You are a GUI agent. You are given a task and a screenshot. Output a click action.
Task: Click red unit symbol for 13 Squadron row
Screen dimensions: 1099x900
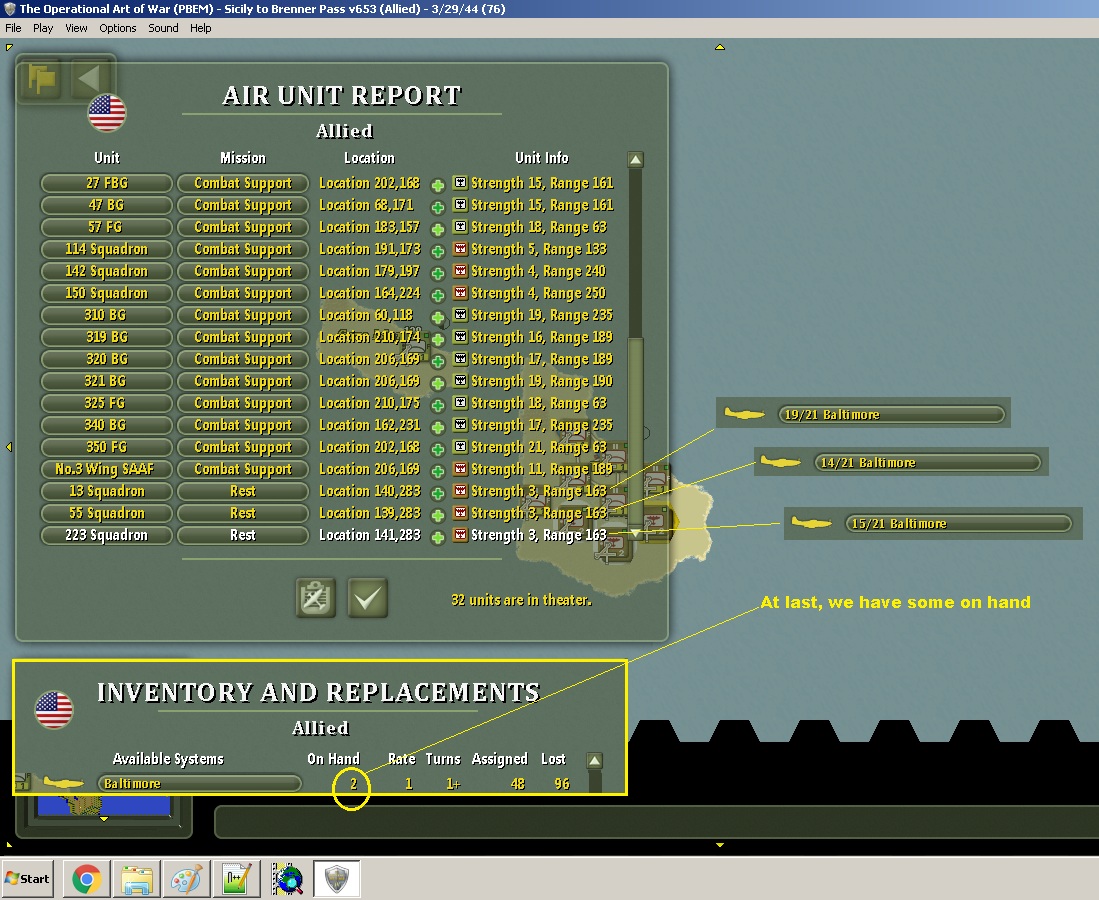click(x=460, y=491)
